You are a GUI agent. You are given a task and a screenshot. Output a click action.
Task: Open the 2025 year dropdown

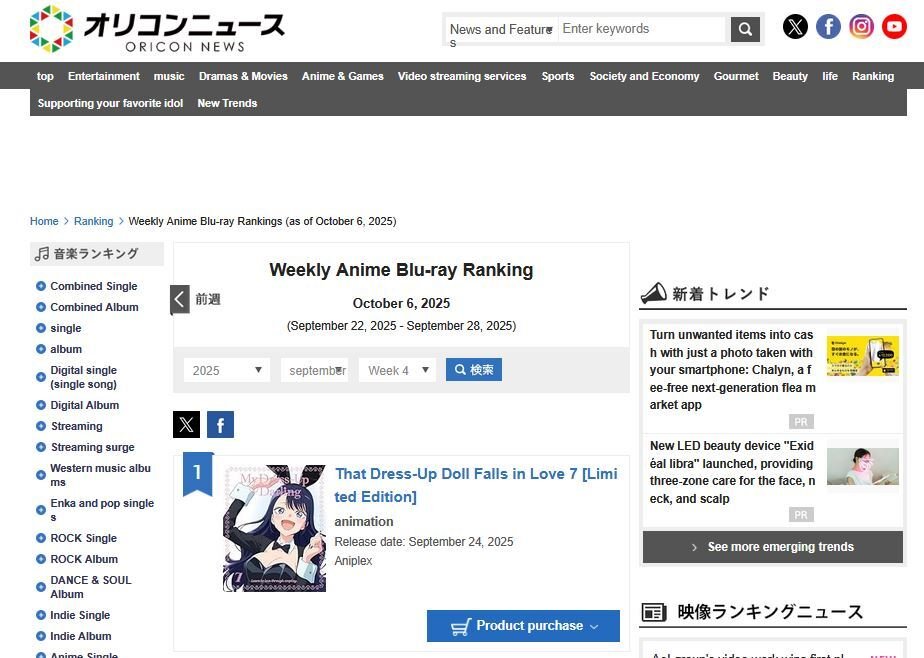pyautogui.click(x=227, y=370)
